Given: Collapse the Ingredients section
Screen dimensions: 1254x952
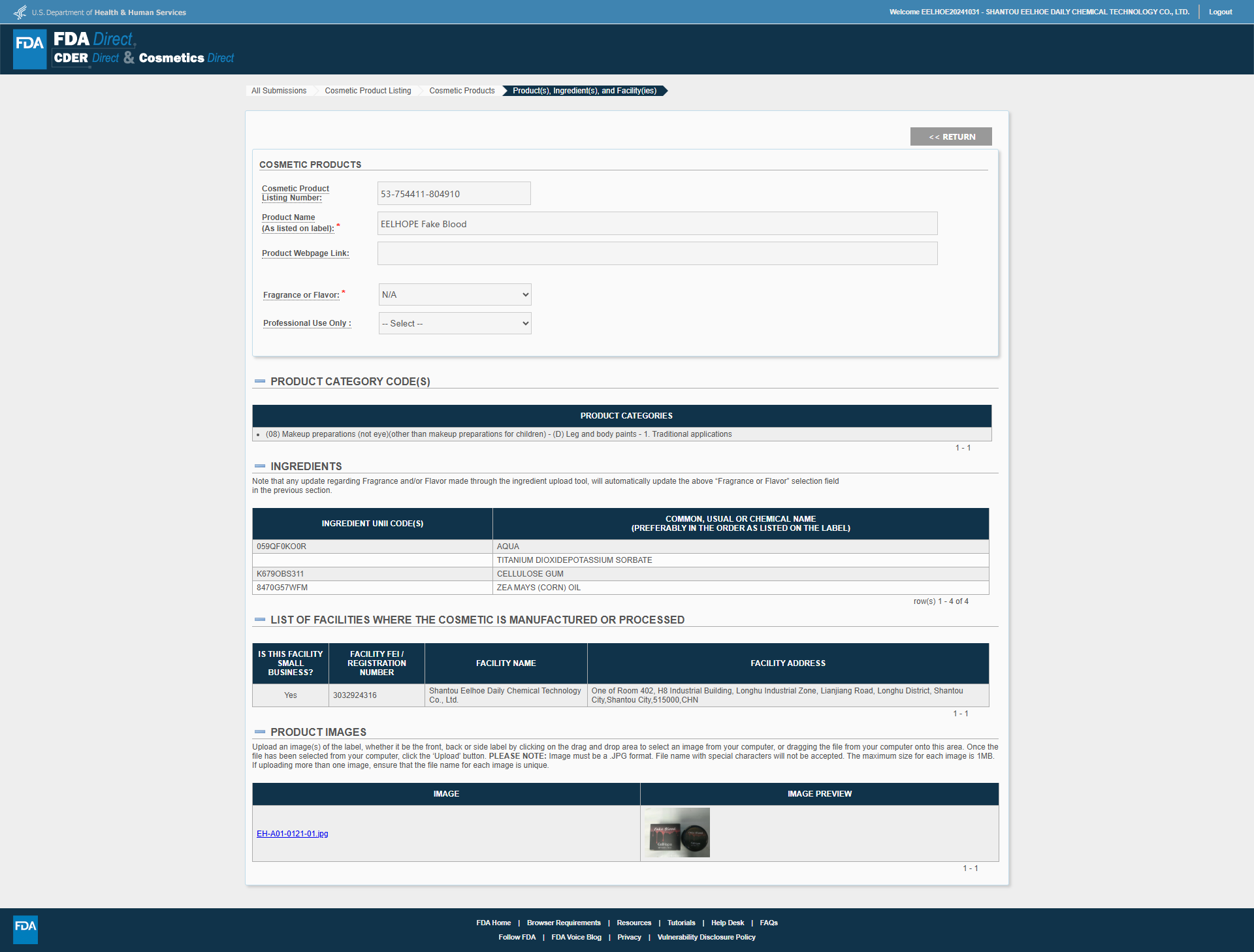Looking at the screenshot, I should [260, 466].
